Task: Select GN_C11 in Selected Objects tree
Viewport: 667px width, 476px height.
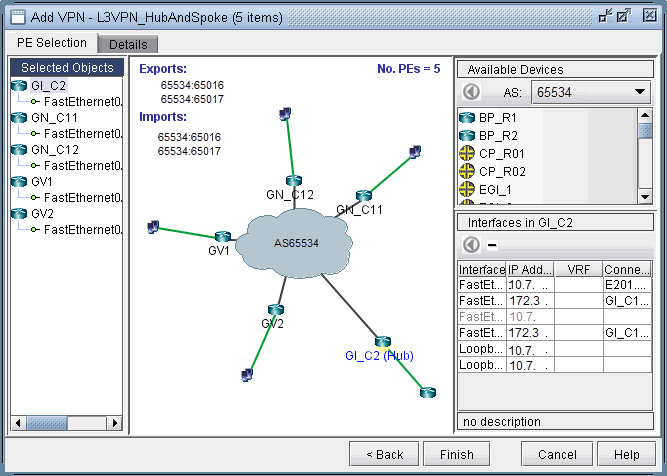Action: pos(53,117)
